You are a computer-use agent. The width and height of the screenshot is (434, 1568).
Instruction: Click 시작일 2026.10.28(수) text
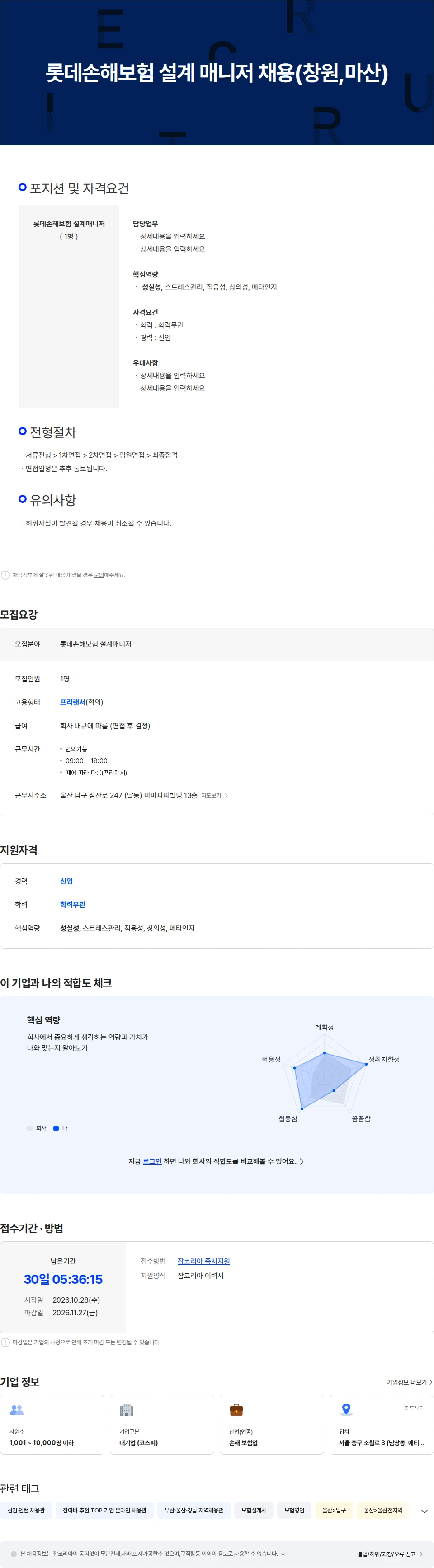pyautogui.click(x=62, y=1300)
